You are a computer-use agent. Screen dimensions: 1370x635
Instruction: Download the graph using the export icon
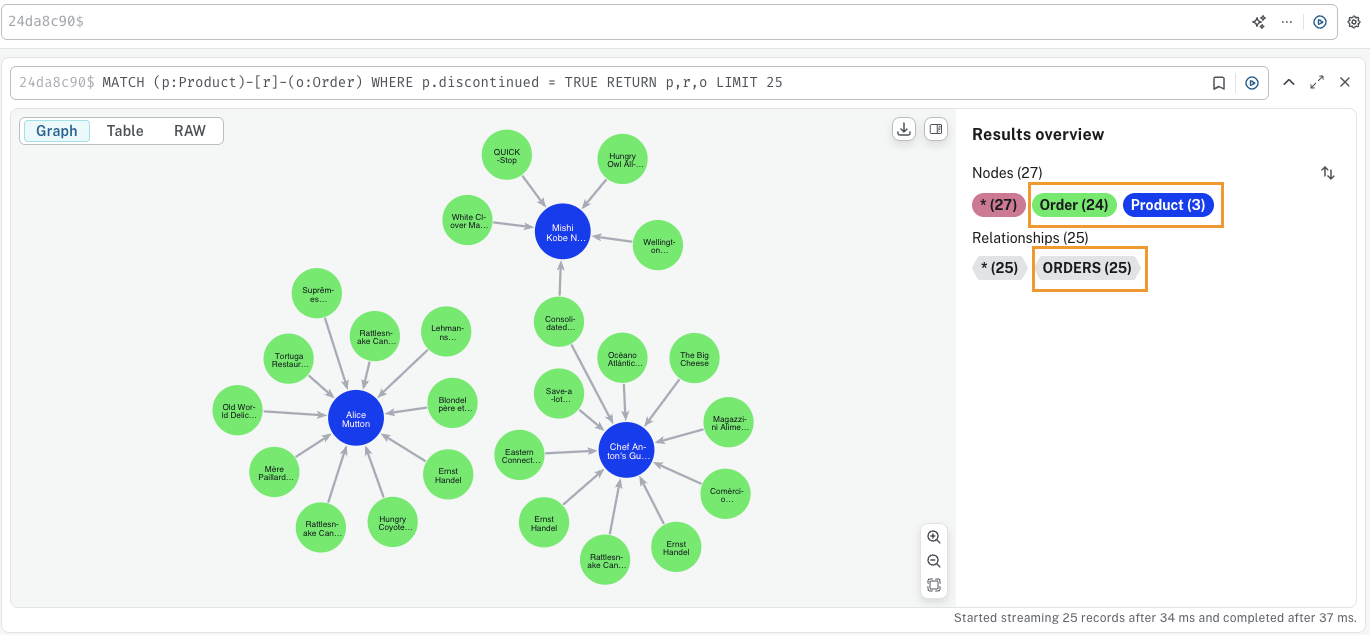click(x=904, y=129)
